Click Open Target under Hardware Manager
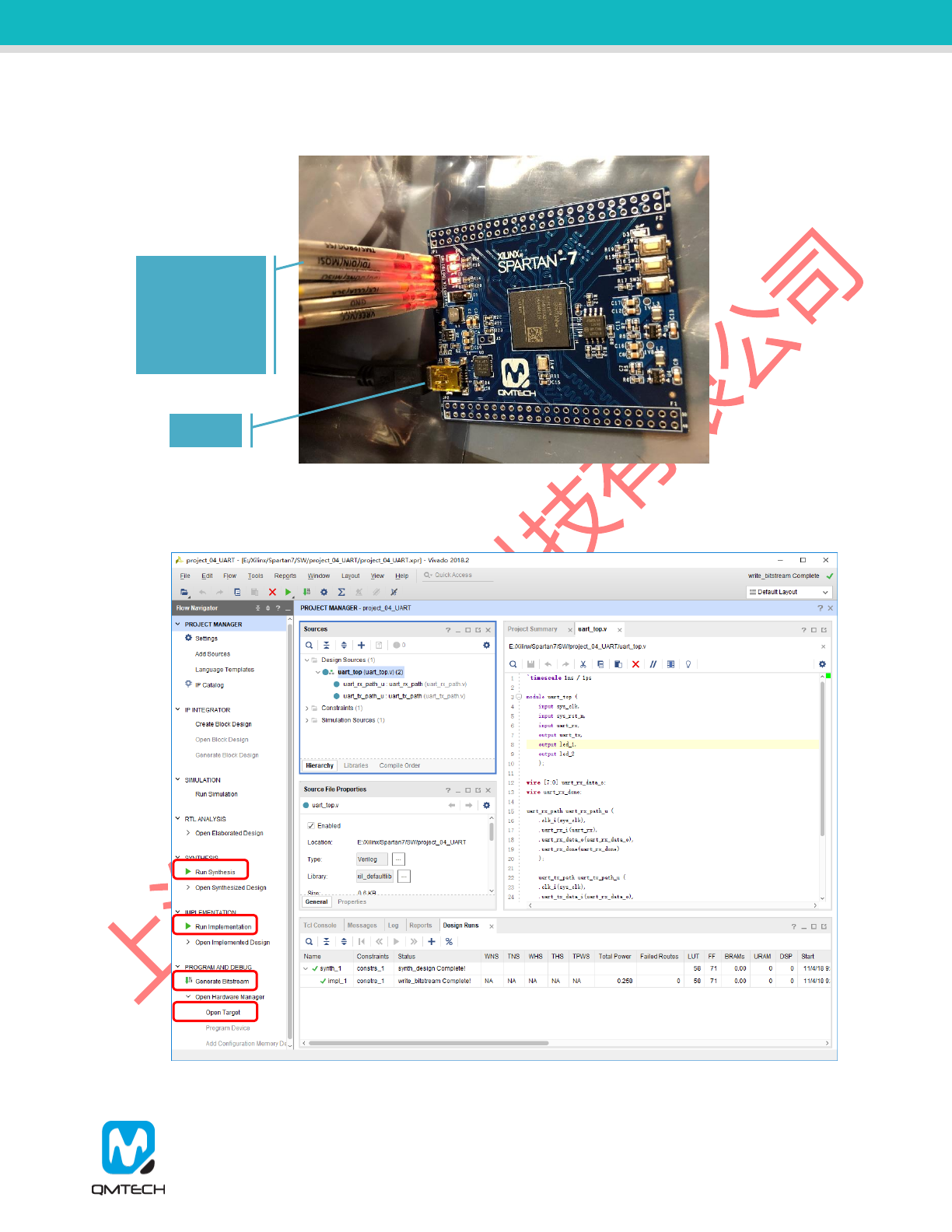Viewport: 952px width, 1232px height. 222,1012
